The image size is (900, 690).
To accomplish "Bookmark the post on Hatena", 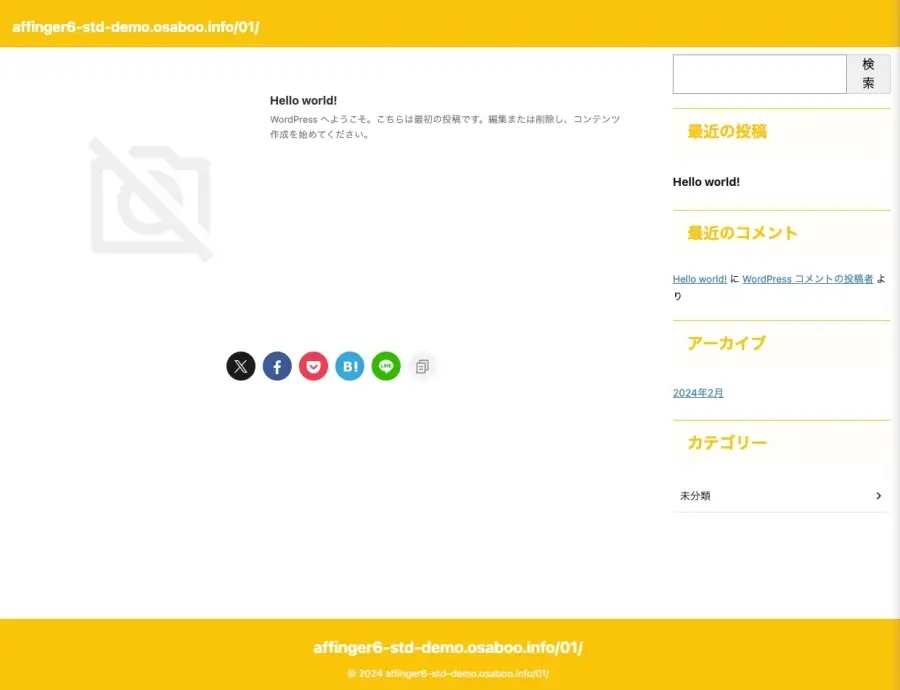I will tap(349, 366).
